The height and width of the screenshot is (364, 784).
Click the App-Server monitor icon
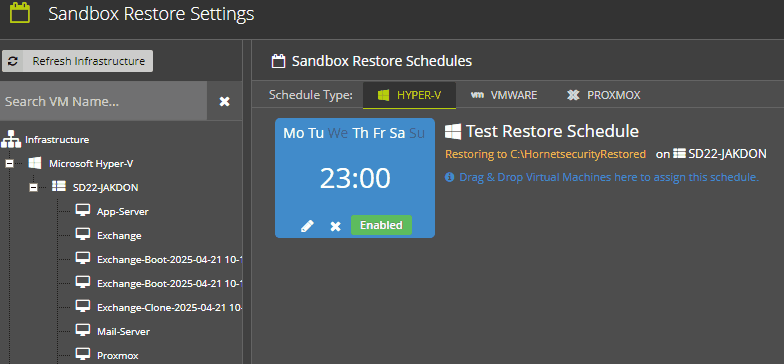click(82, 210)
